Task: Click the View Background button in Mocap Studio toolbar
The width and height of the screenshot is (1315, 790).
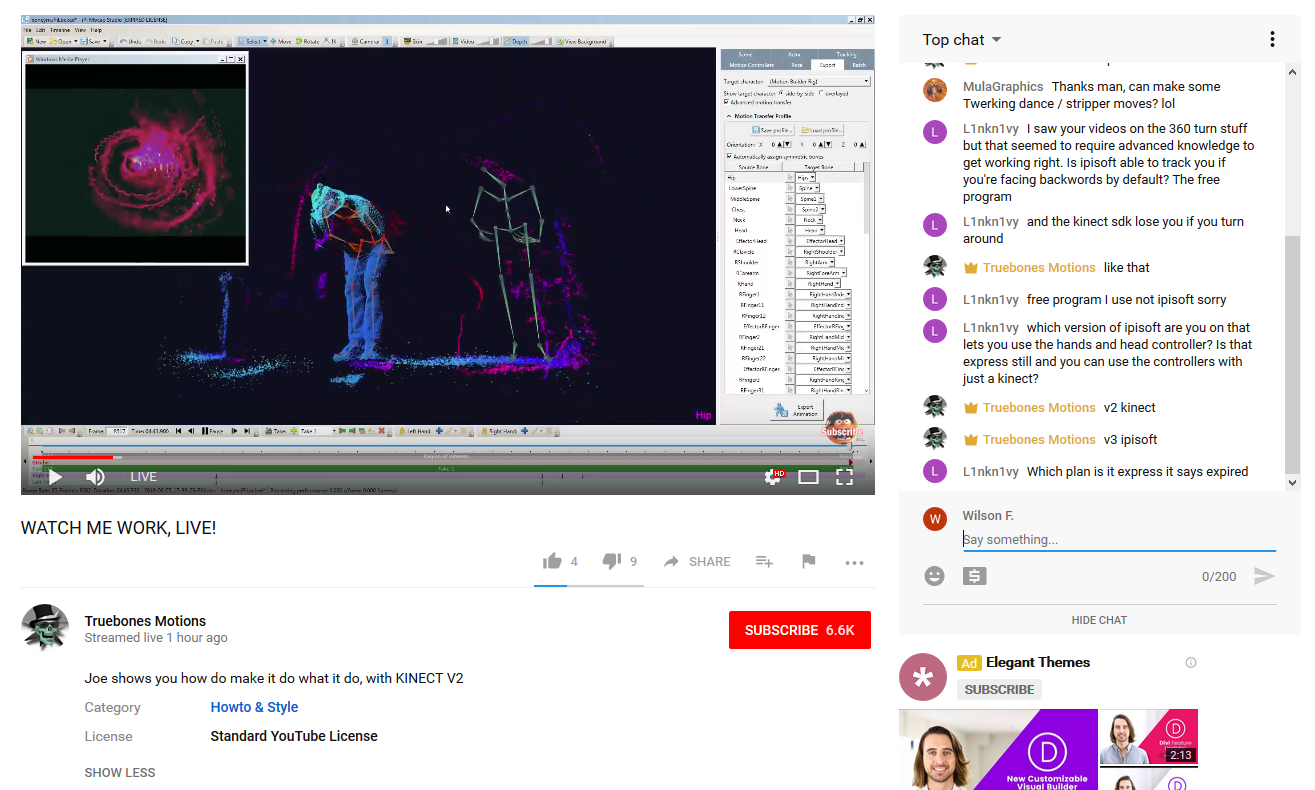Action: pos(581,41)
